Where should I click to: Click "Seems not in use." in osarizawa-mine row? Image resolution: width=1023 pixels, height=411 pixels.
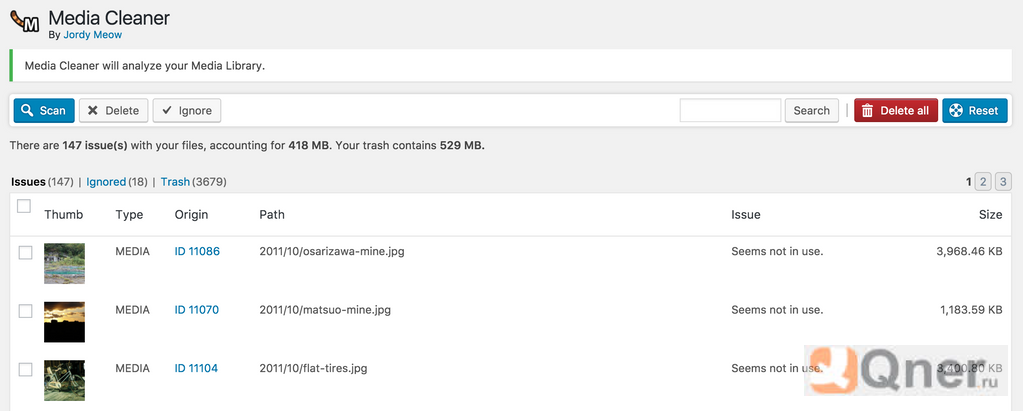(x=777, y=251)
